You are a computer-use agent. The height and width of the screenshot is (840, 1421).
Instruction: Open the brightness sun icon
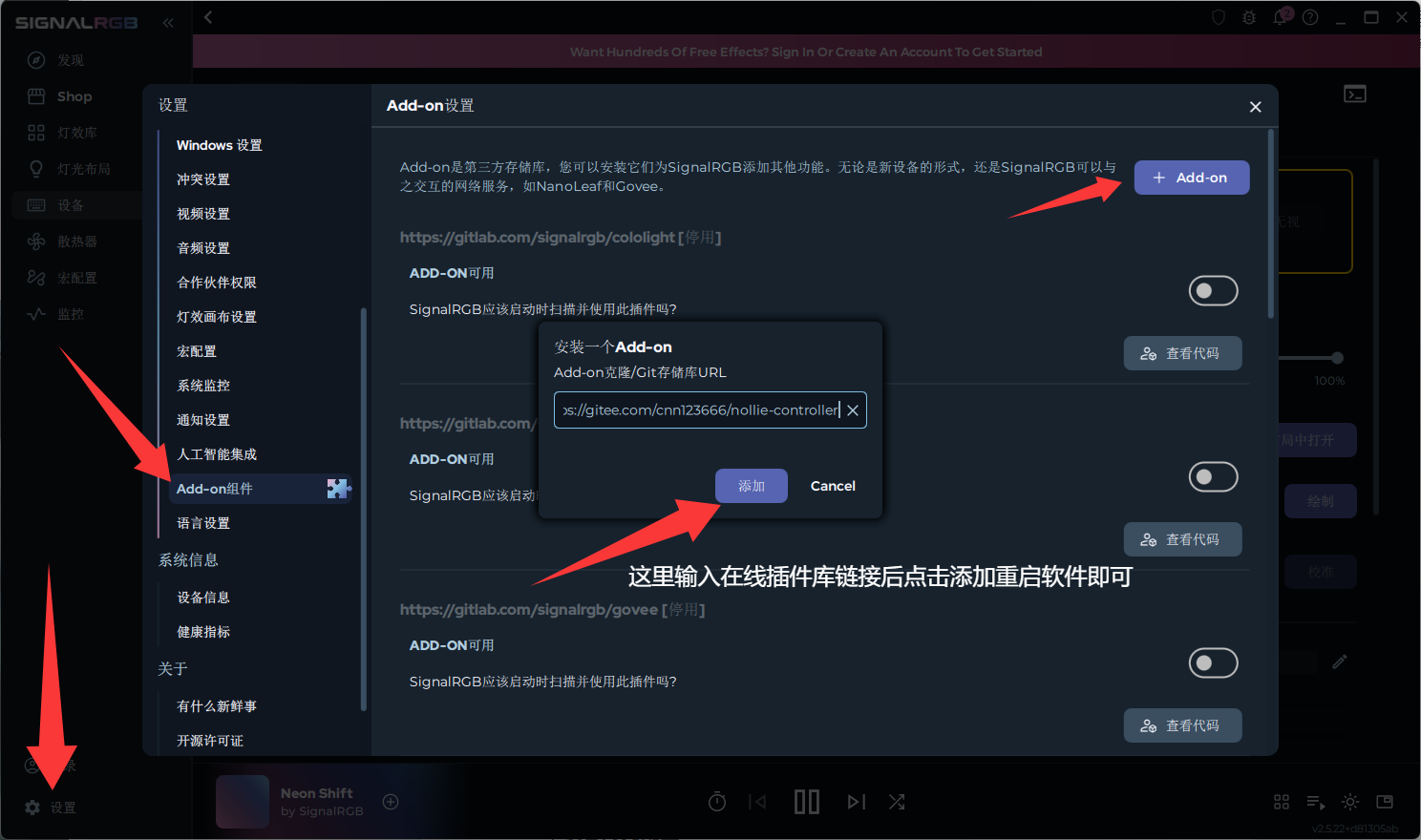pos(1349,802)
